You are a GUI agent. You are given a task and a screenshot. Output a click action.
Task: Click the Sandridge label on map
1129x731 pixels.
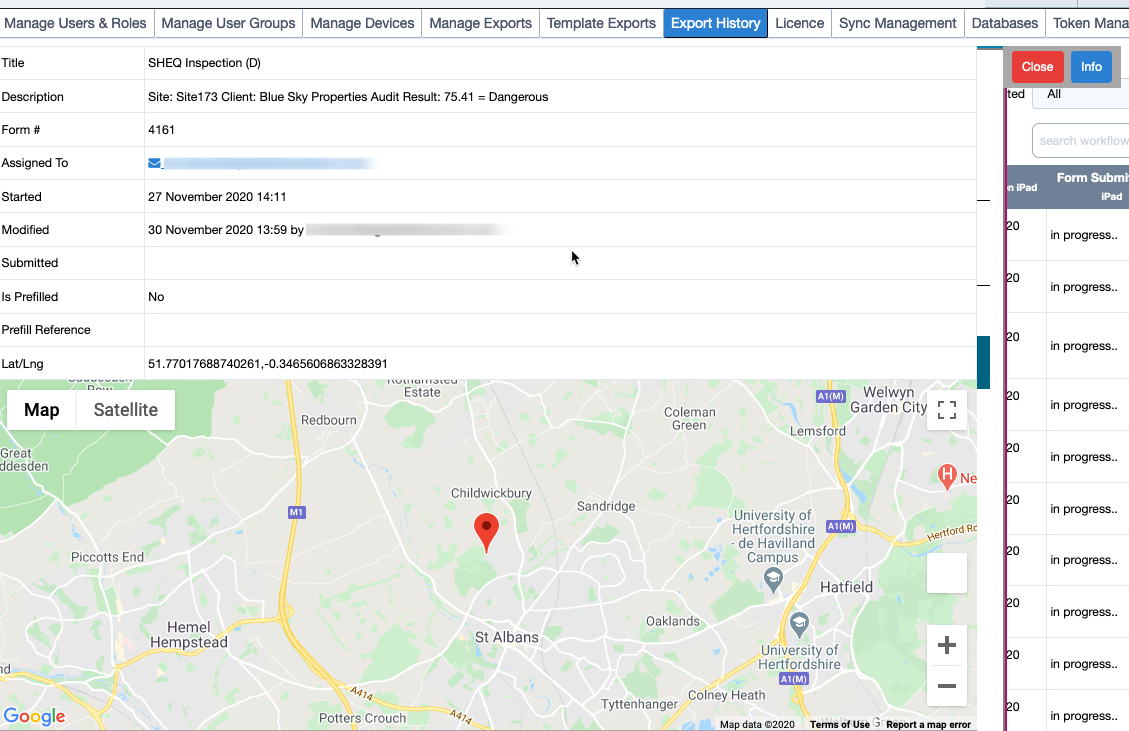pos(606,506)
